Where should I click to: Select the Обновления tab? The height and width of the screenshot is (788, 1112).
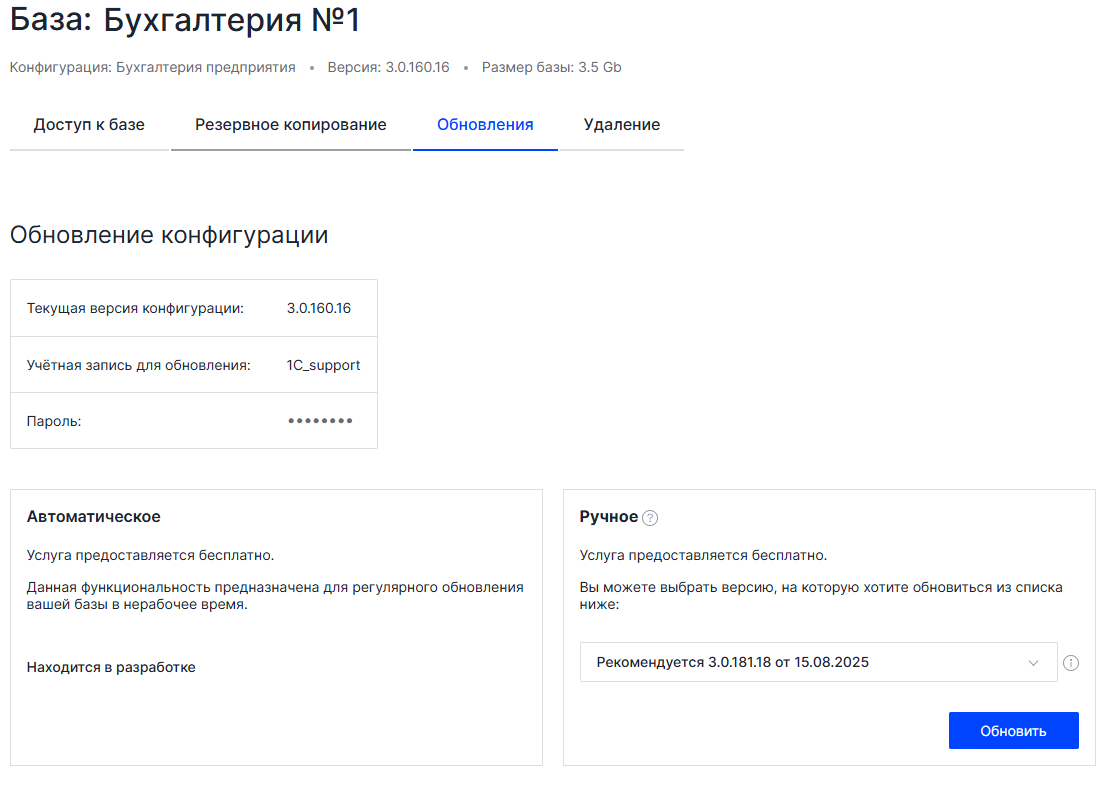coord(485,125)
